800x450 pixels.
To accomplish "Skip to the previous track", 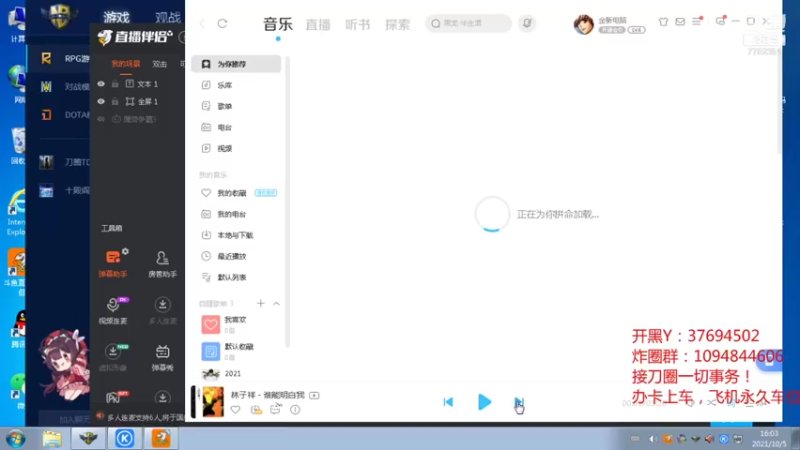I will click(448, 402).
